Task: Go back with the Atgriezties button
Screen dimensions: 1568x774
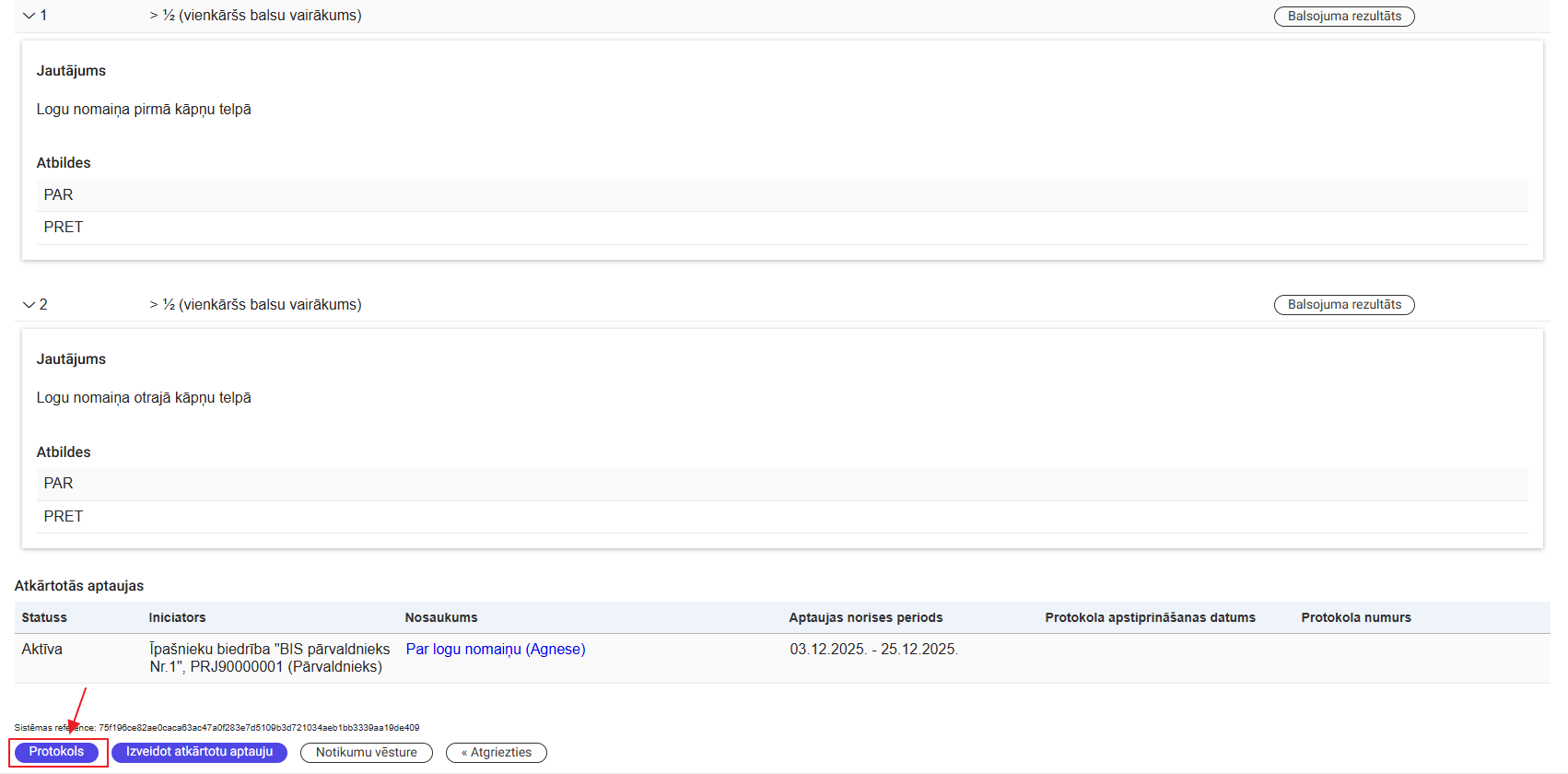Action: (x=496, y=753)
